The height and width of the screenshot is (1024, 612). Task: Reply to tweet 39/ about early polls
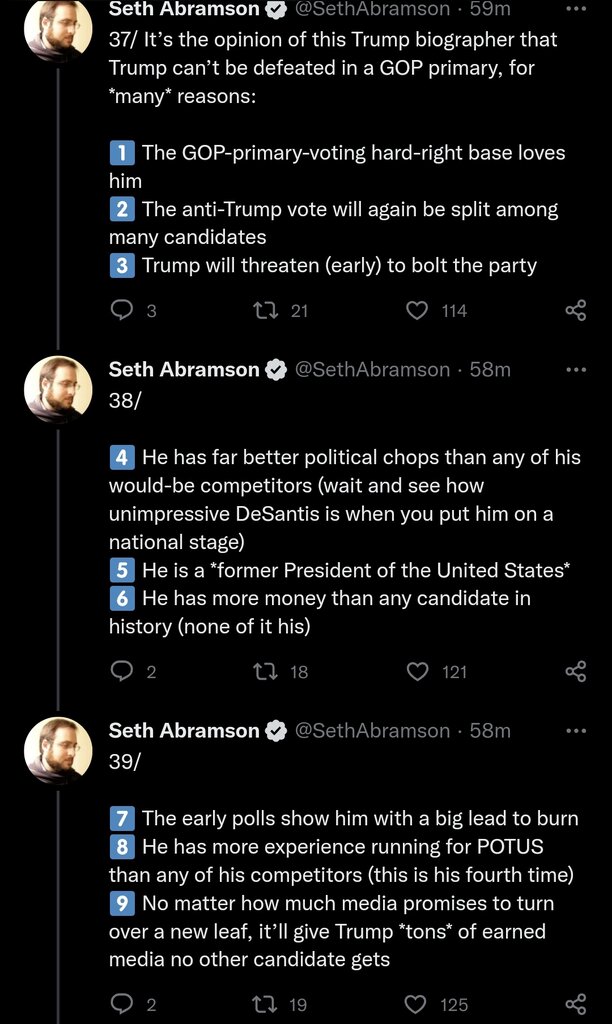(122, 1004)
